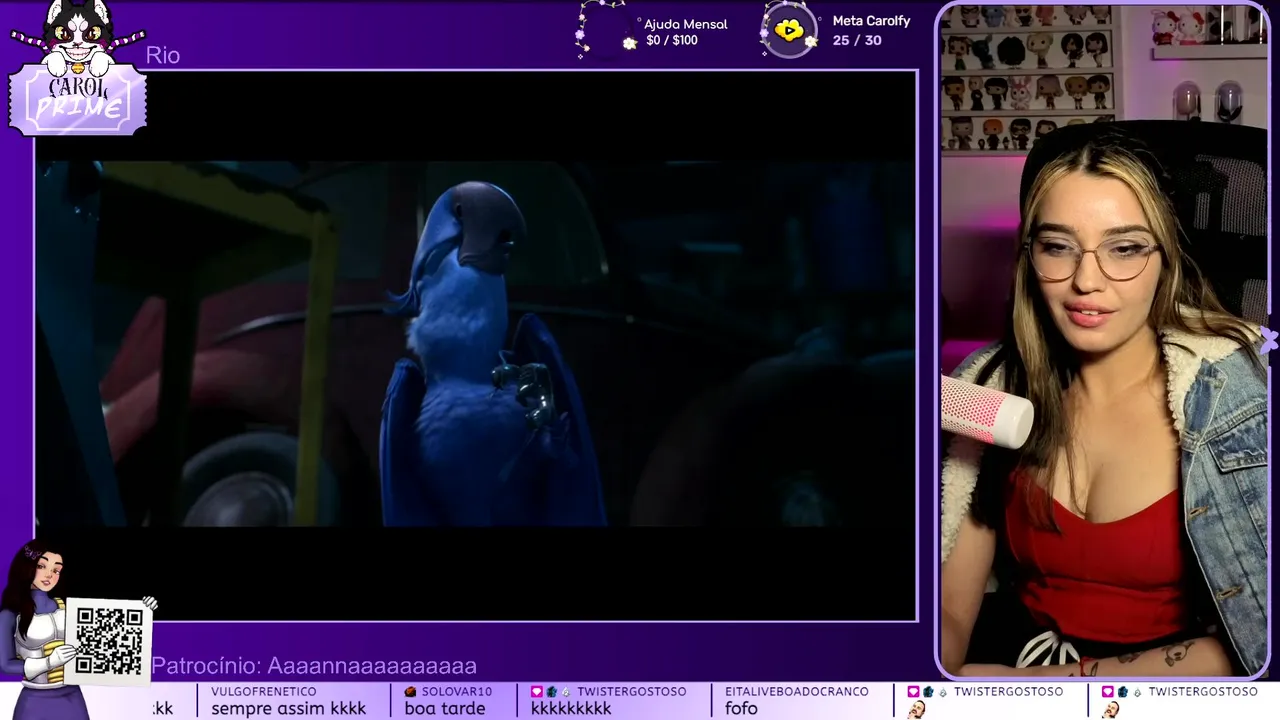Screen dimensions: 1280x720
Task: Click the 'Ajuda Mensal' goal label
Action: coord(686,24)
